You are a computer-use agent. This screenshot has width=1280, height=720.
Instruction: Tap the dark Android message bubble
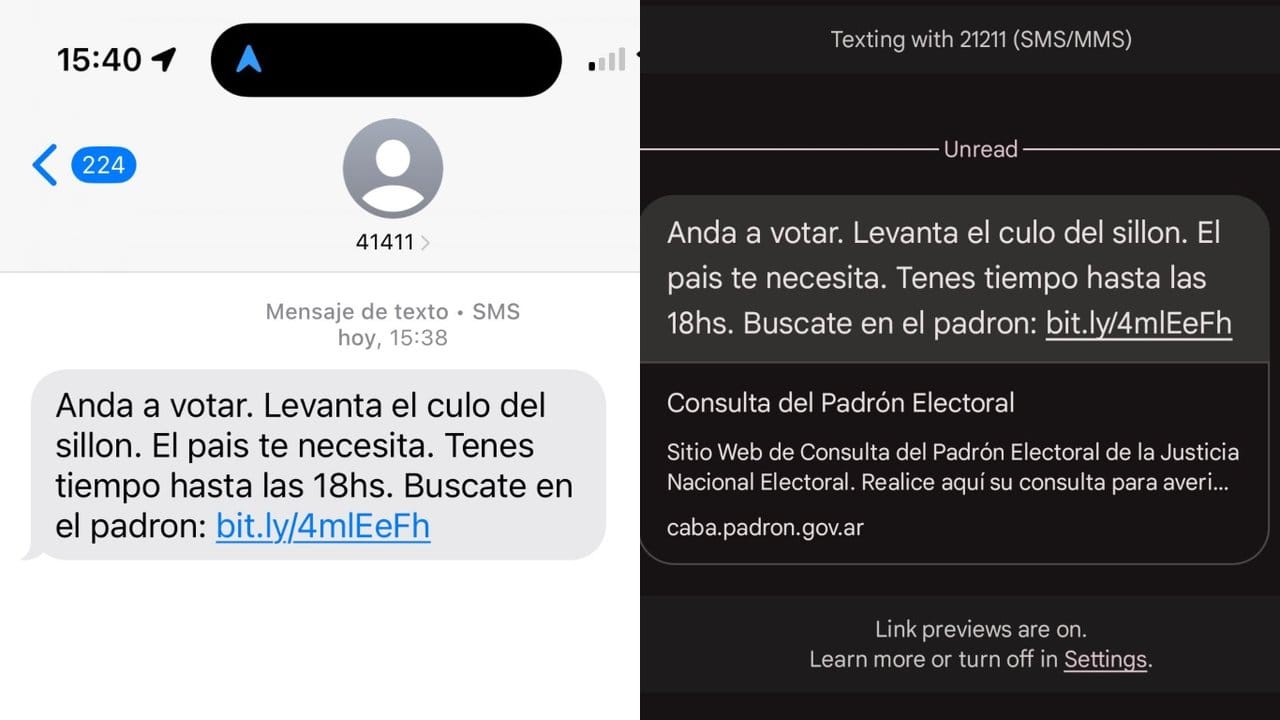(x=955, y=279)
